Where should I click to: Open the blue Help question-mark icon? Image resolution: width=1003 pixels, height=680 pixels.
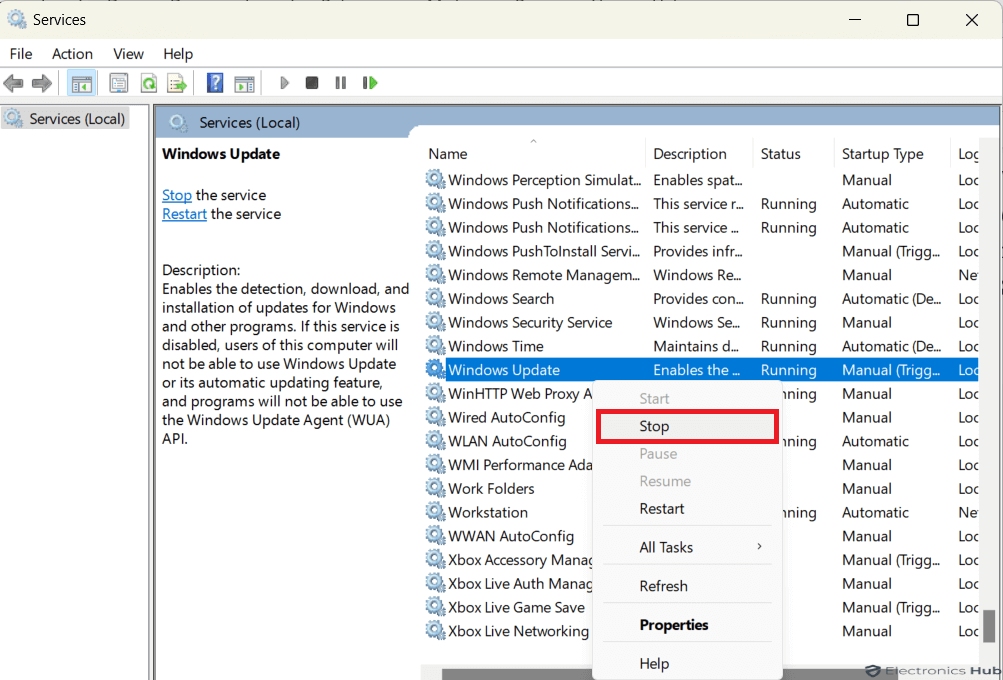tap(214, 83)
